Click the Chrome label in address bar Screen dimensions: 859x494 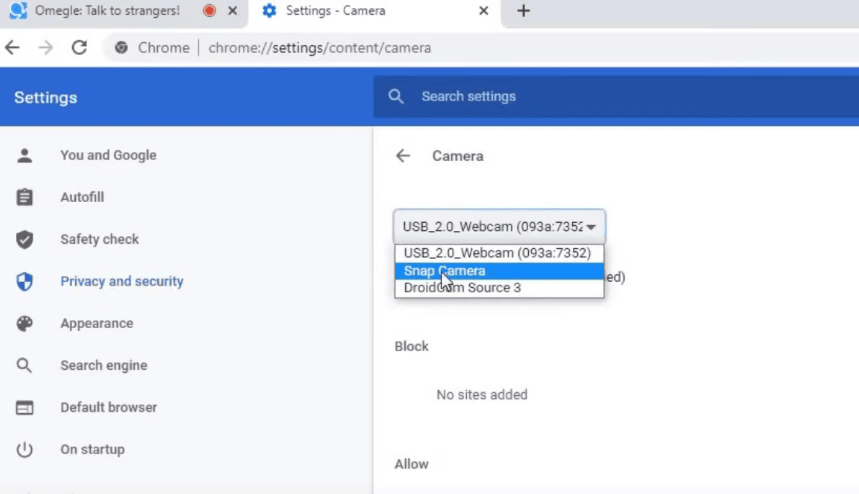click(x=163, y=48)
